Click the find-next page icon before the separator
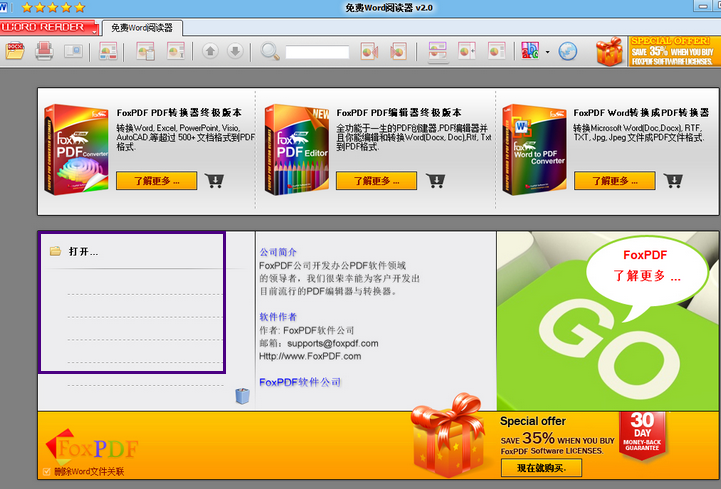 pos(398,51)
